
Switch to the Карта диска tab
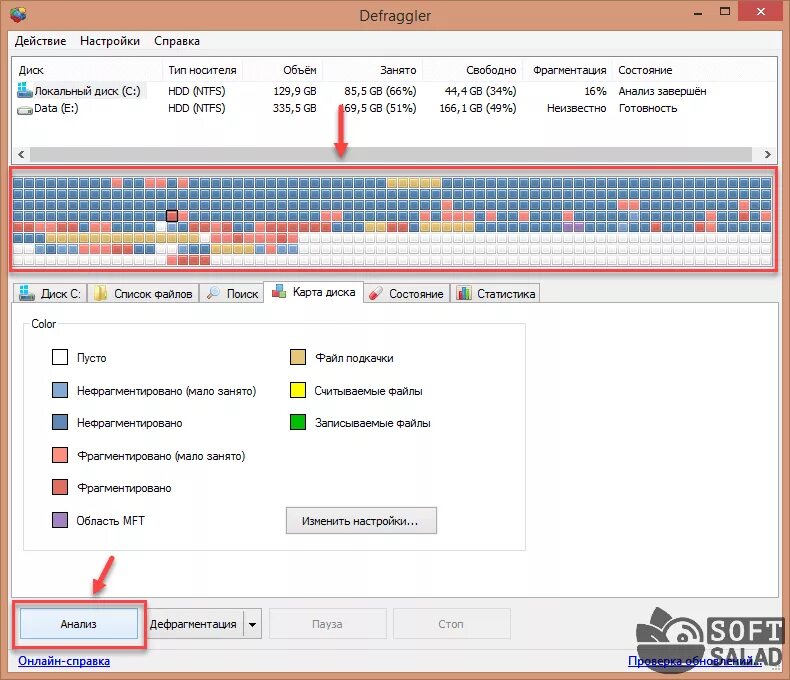click(x=313, y=292)
